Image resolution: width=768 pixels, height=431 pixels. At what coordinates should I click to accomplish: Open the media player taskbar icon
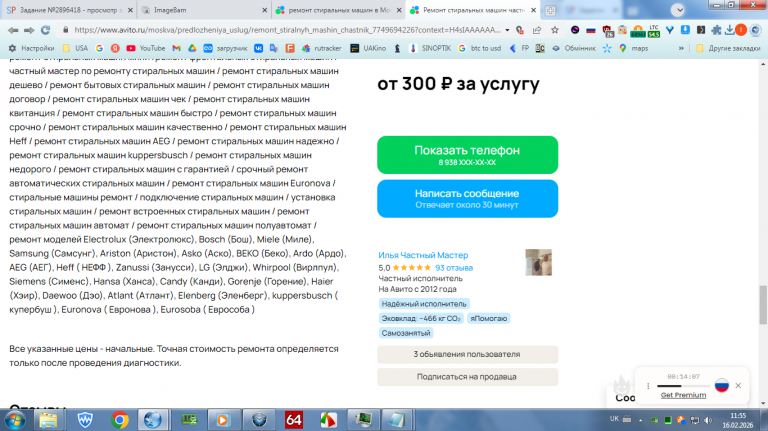[x=223, y=420]
